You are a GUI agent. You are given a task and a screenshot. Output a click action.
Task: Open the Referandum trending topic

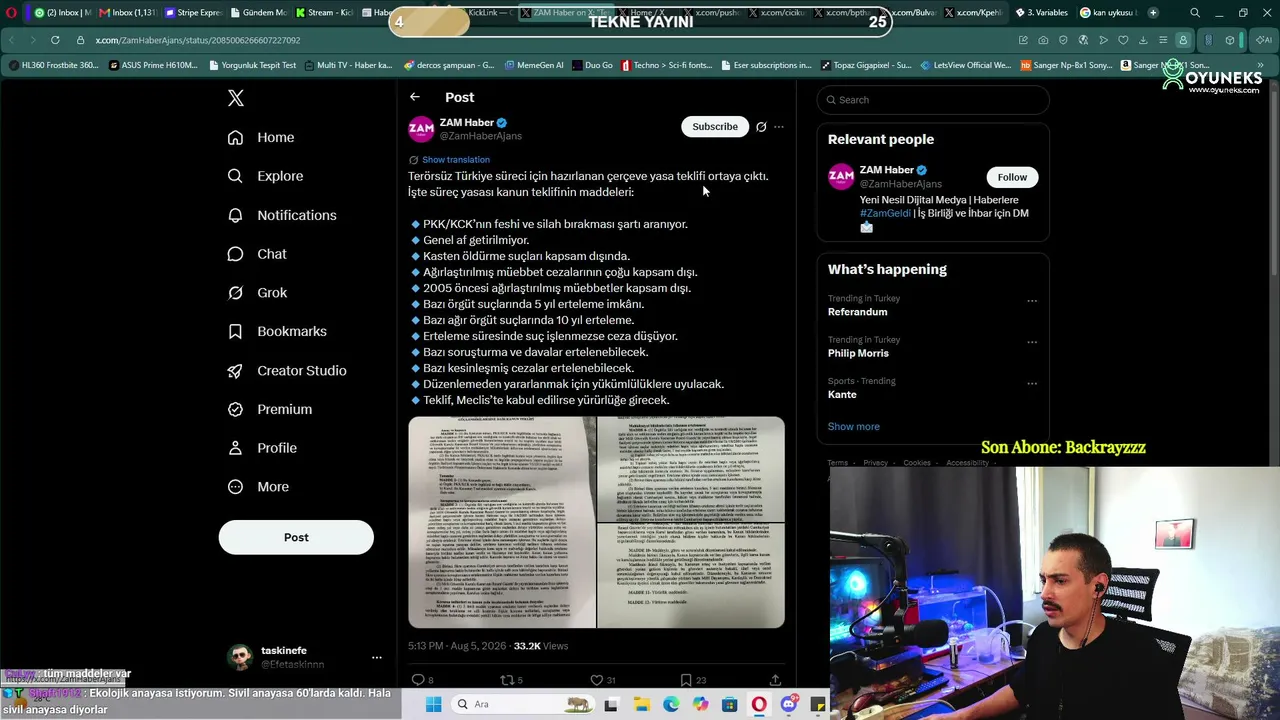point(858,312)
